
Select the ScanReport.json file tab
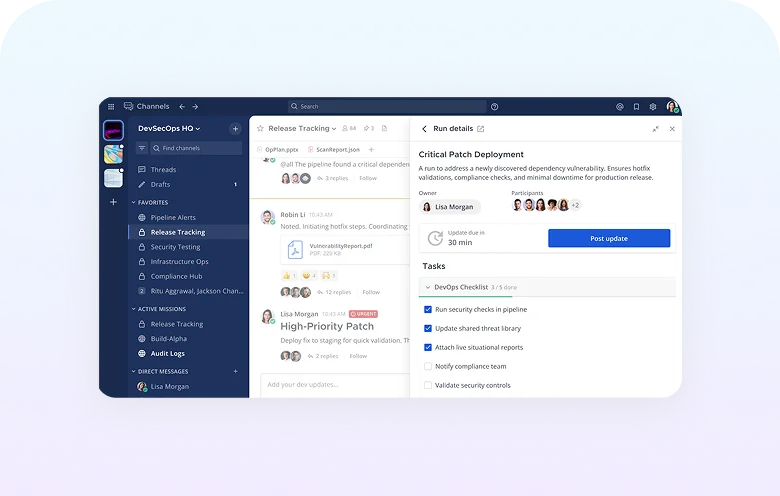337,149
